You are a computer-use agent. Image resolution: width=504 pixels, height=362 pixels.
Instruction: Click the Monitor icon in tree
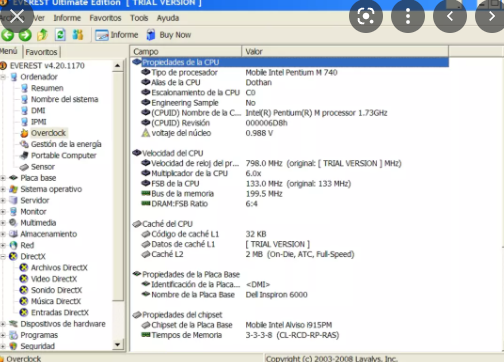click(13, 212)
